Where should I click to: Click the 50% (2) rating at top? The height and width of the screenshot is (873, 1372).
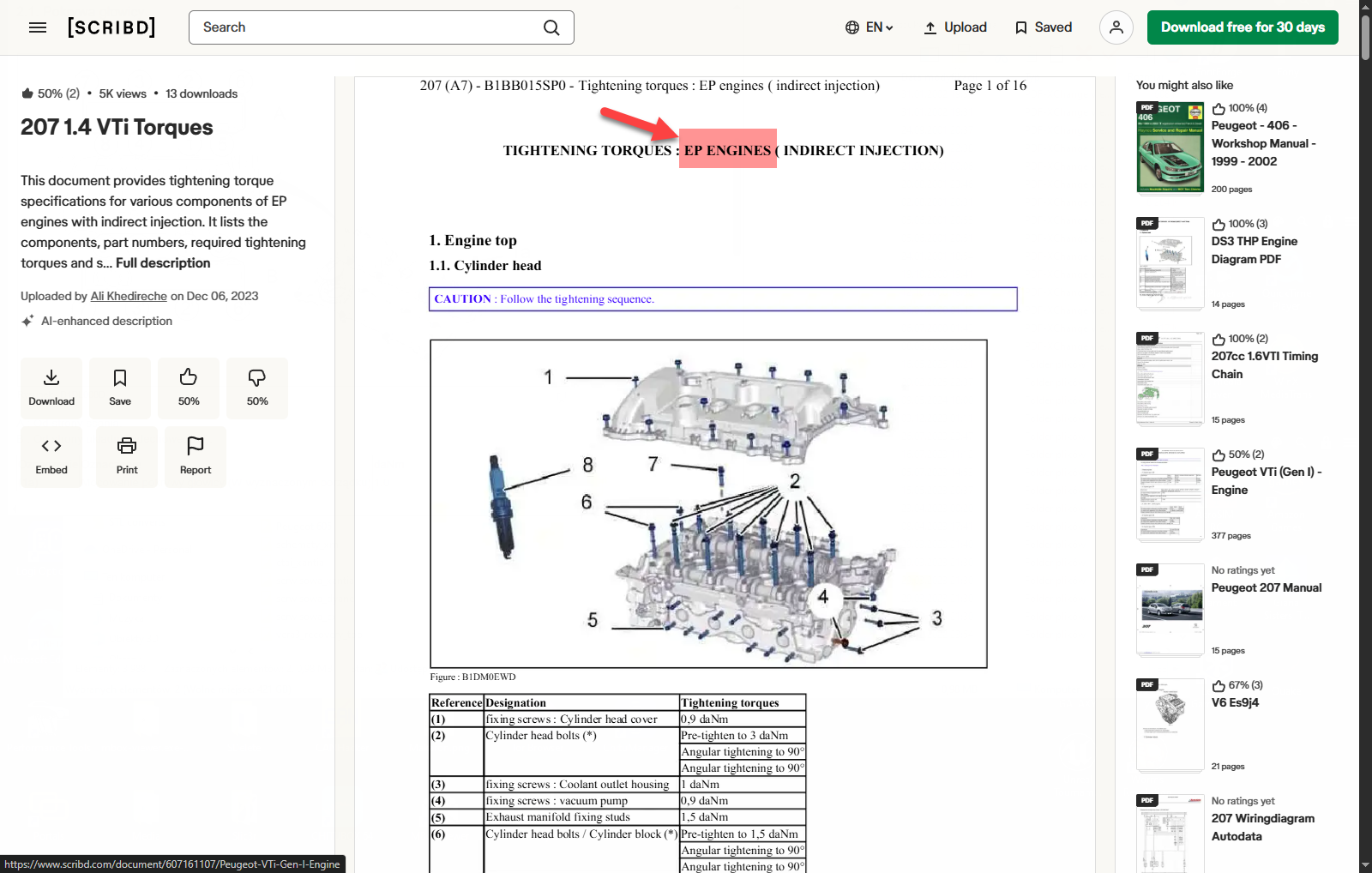tap(51, 93)
